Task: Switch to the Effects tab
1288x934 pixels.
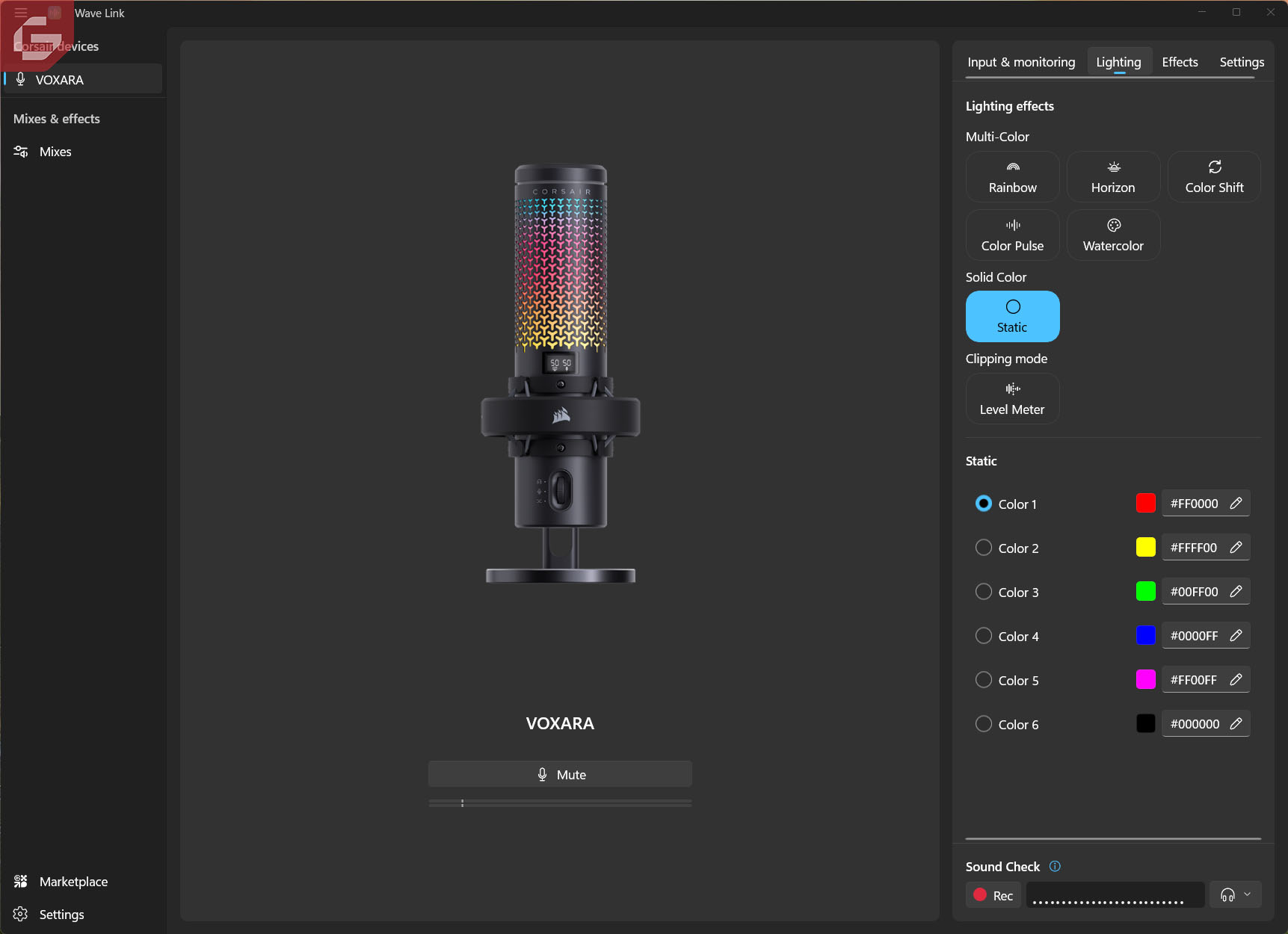Action: (1180, 62)
